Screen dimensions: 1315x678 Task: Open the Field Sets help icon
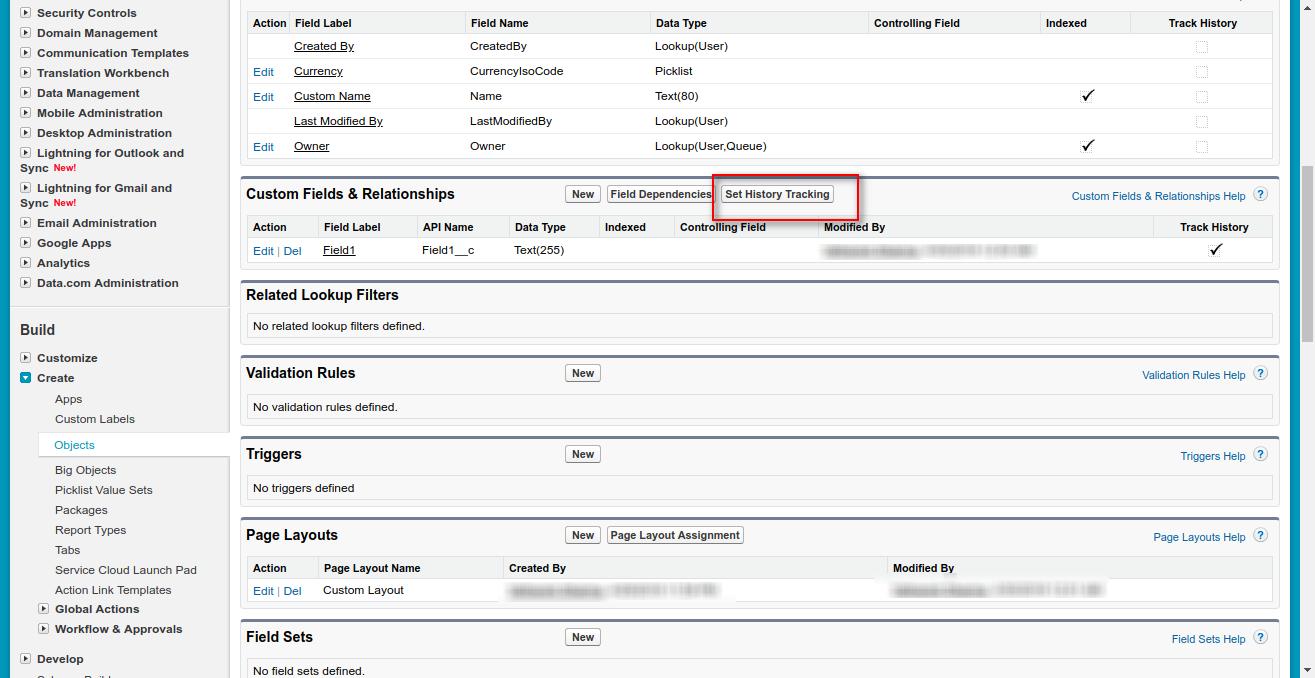pyautogui.click(x=1259, y=638)
